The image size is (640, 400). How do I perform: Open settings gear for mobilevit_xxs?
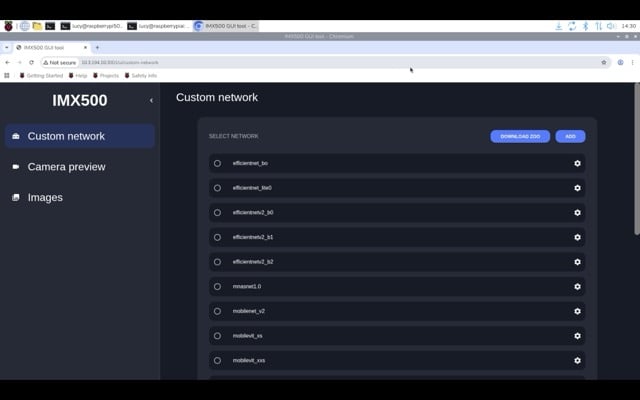tap(577, 360)
